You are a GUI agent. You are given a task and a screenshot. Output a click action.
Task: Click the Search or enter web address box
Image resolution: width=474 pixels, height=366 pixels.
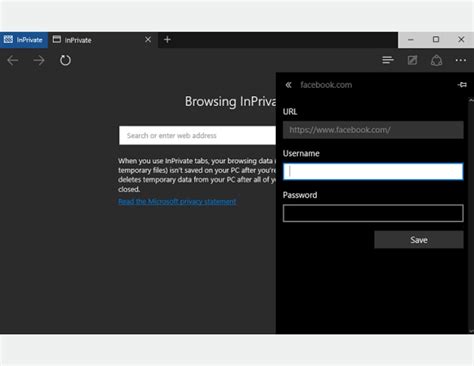tap(197, 135)
